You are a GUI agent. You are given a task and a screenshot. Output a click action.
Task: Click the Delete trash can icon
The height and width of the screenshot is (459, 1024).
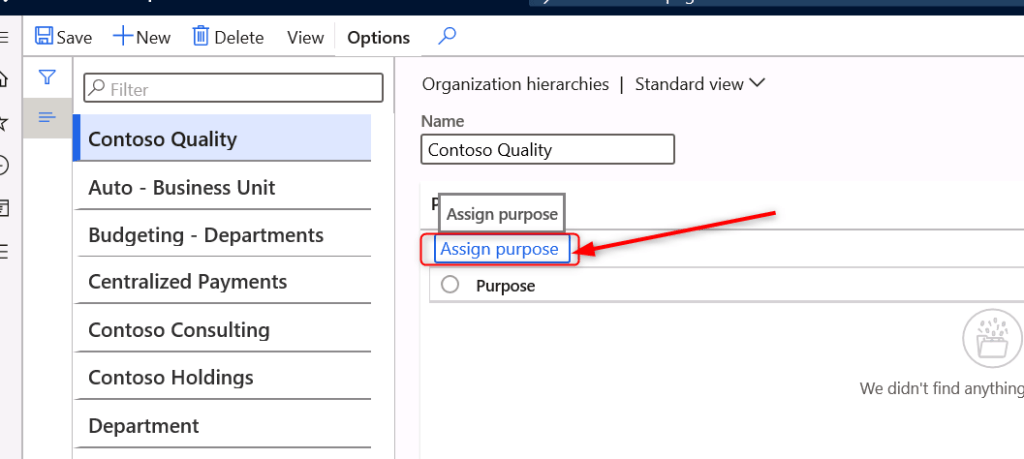[201, 37]
